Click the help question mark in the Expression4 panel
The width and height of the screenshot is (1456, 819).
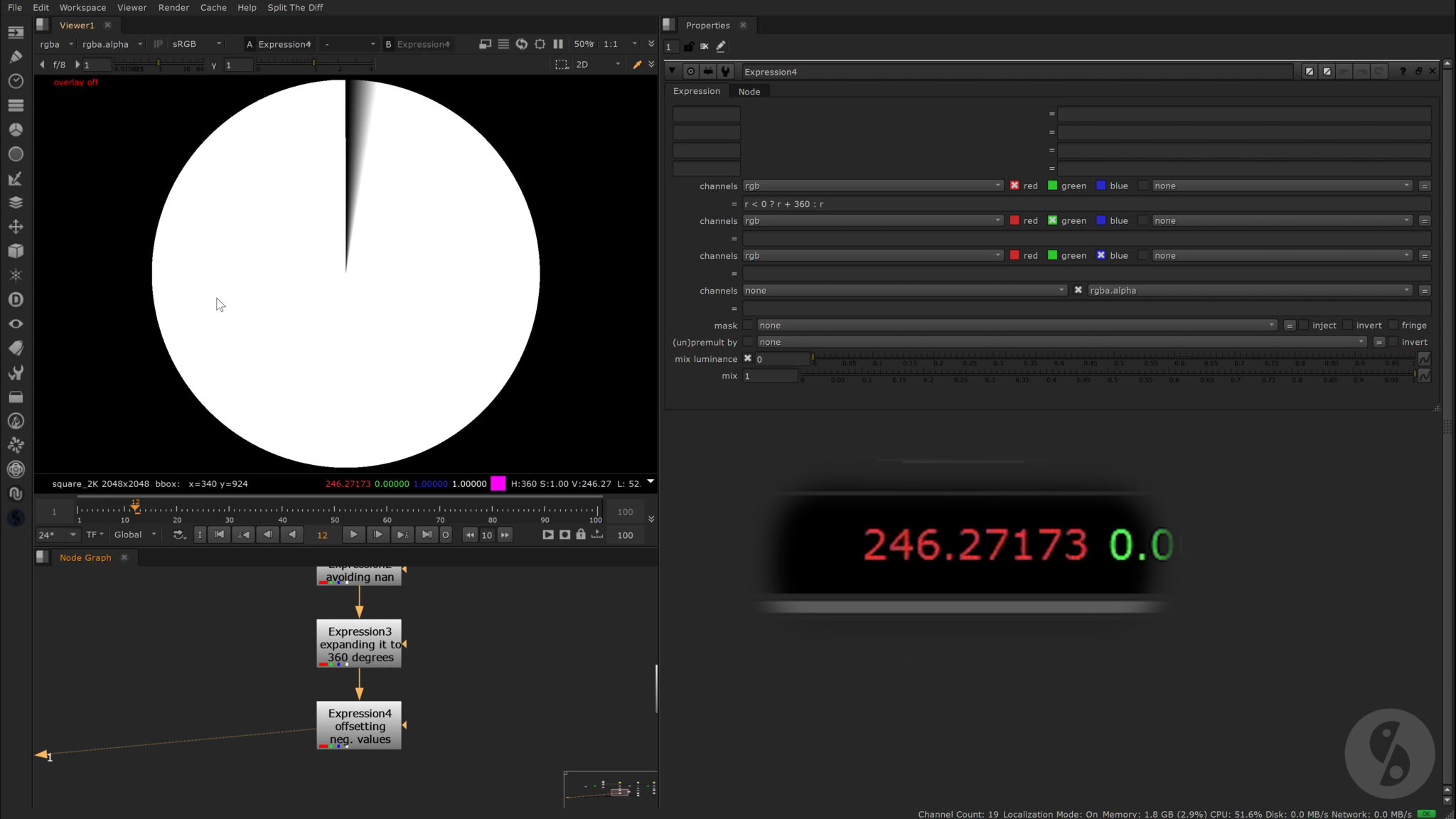(x=1402, y=71)
